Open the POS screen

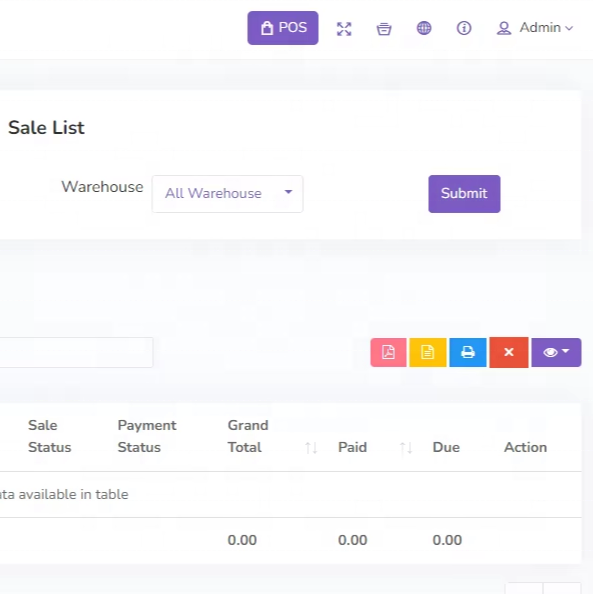(283, 28)
